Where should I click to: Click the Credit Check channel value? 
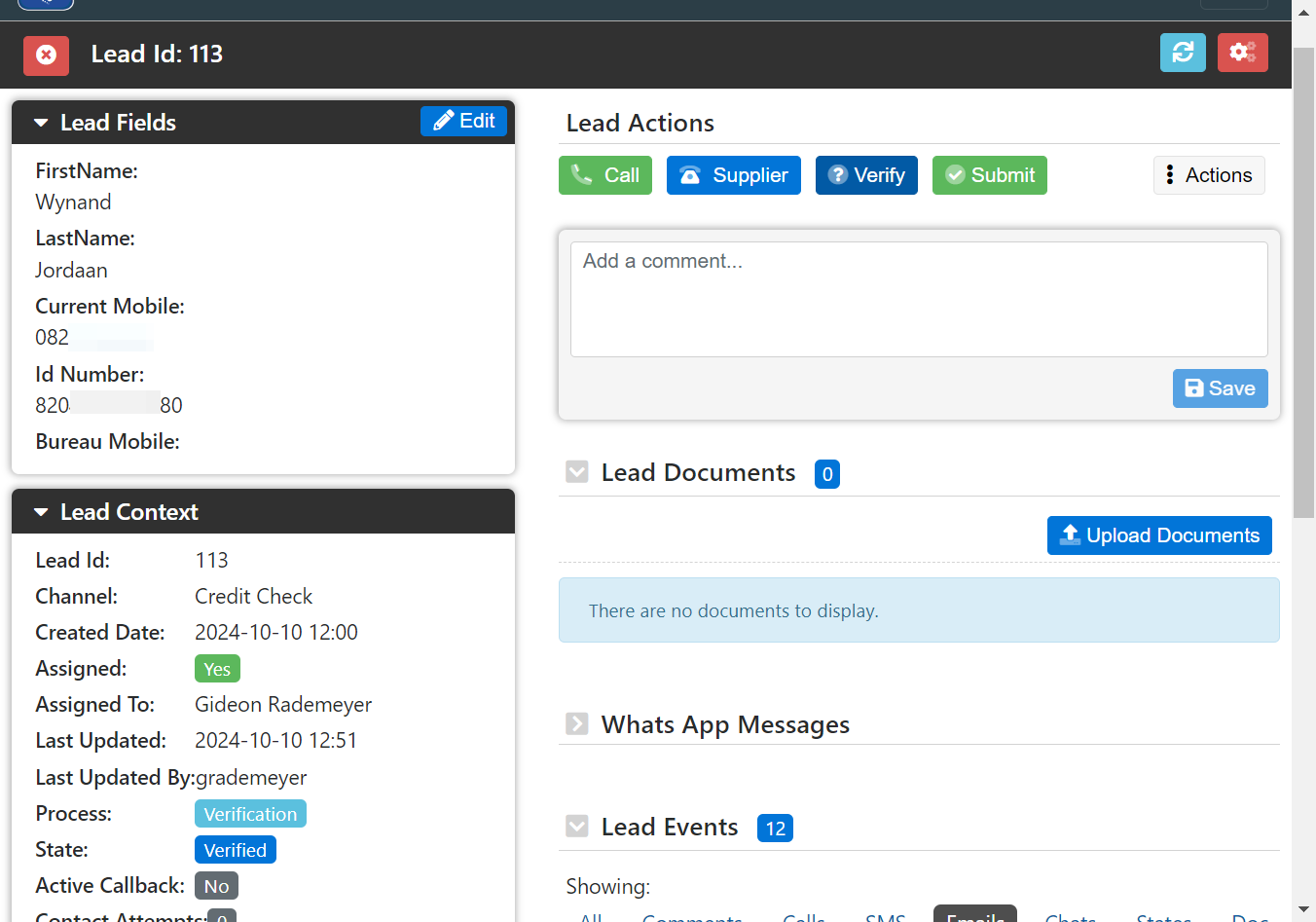coord(253,596)
